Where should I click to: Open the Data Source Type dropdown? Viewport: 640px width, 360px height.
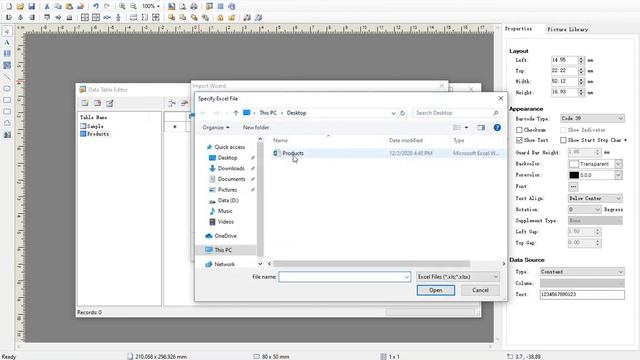coord(582,272)
